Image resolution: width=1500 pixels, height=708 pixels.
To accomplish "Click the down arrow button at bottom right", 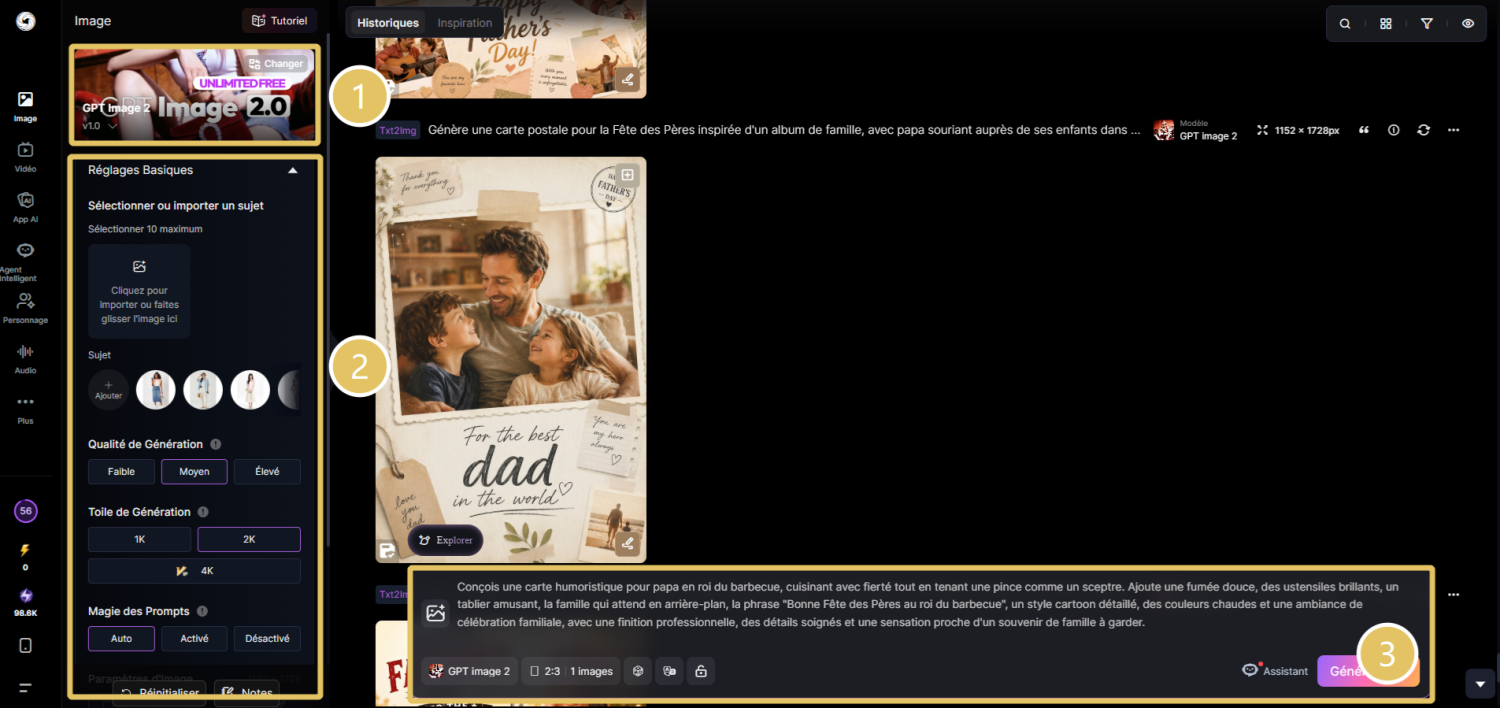I will tap(1480, 684).
